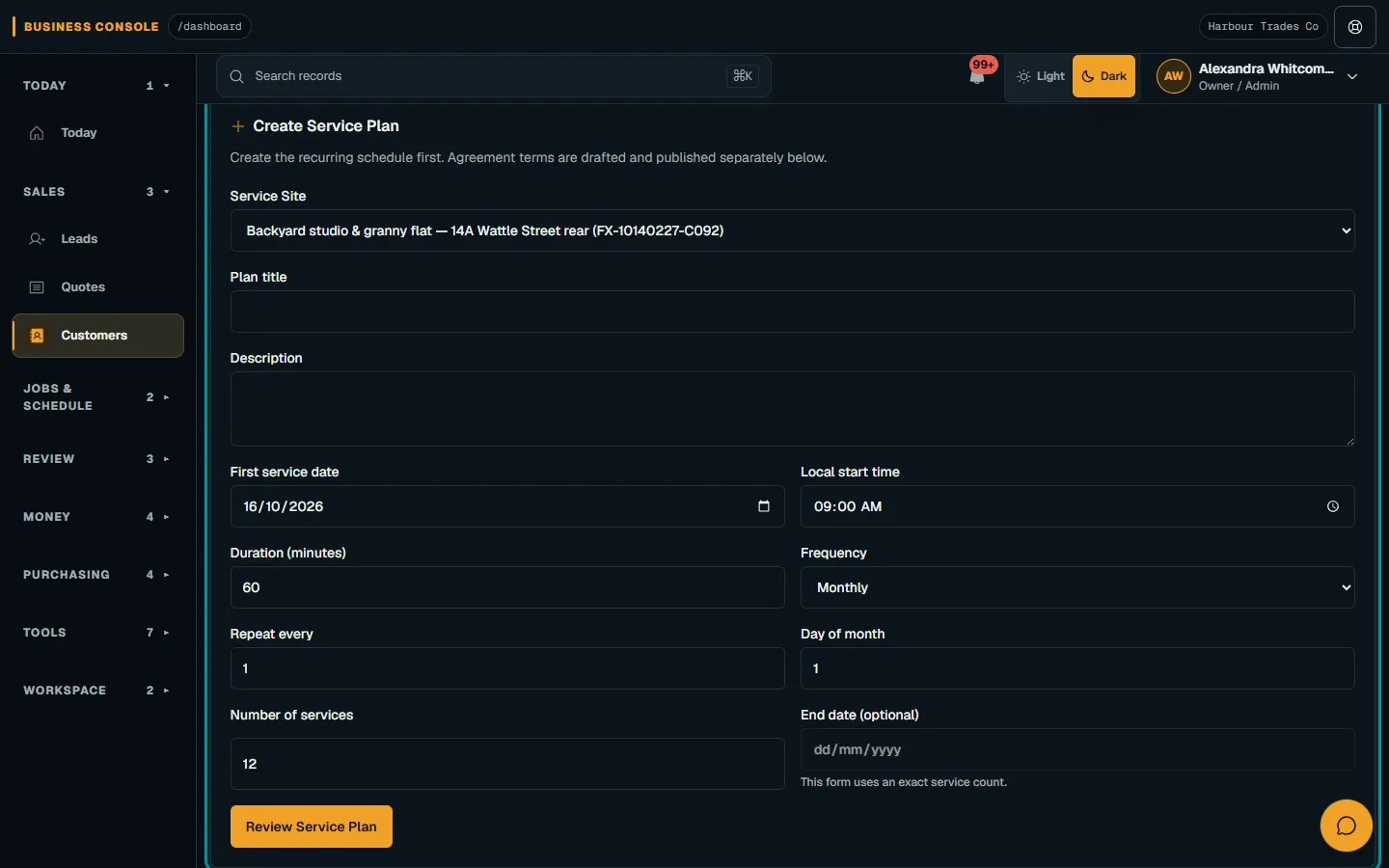Click the /dashboard breadcrumb
The image size is (1389, 868).
point(209,27)
